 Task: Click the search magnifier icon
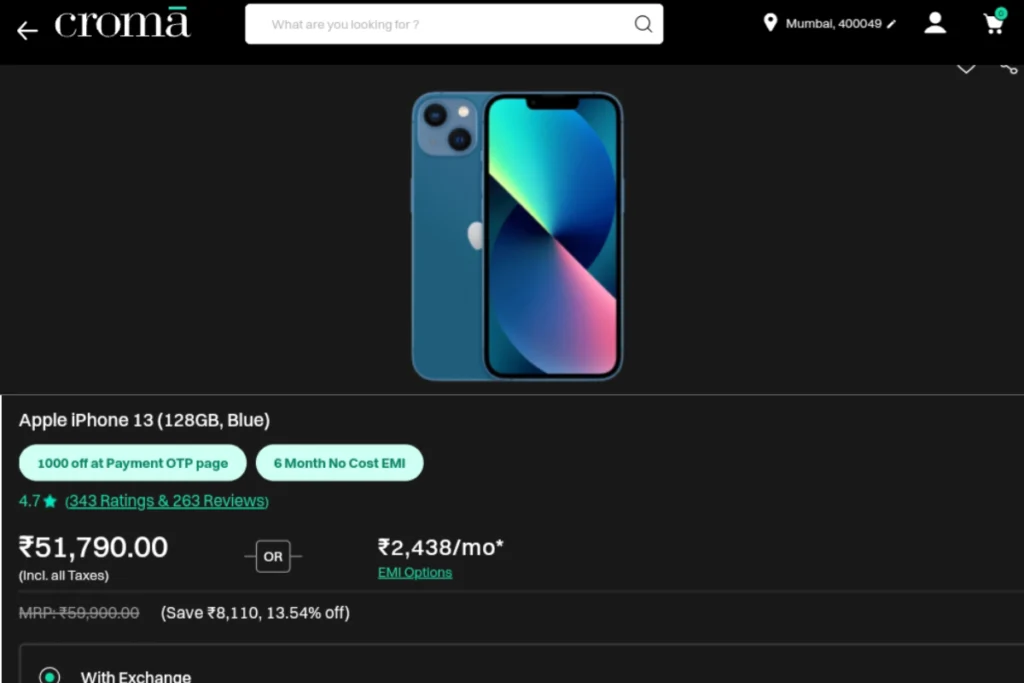point(643,24)
